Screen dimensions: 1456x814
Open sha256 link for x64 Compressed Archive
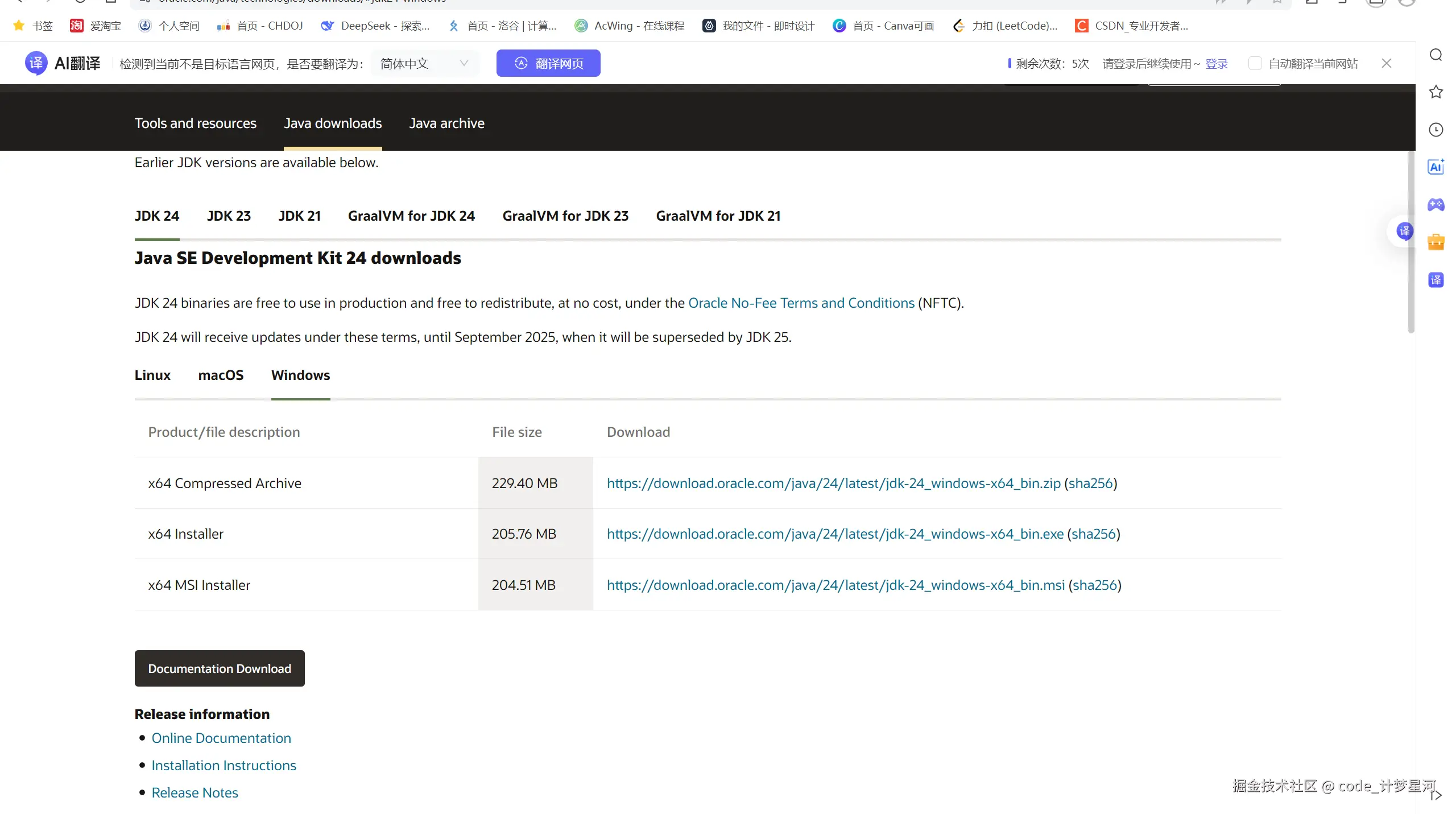1090,484
